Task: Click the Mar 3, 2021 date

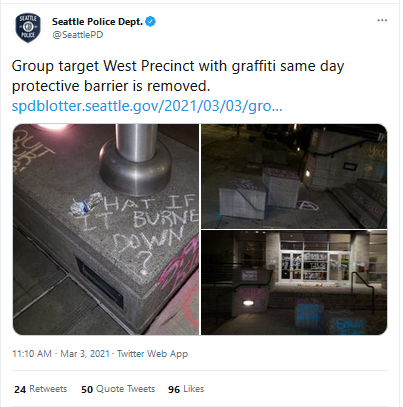Action: (85, 354)
